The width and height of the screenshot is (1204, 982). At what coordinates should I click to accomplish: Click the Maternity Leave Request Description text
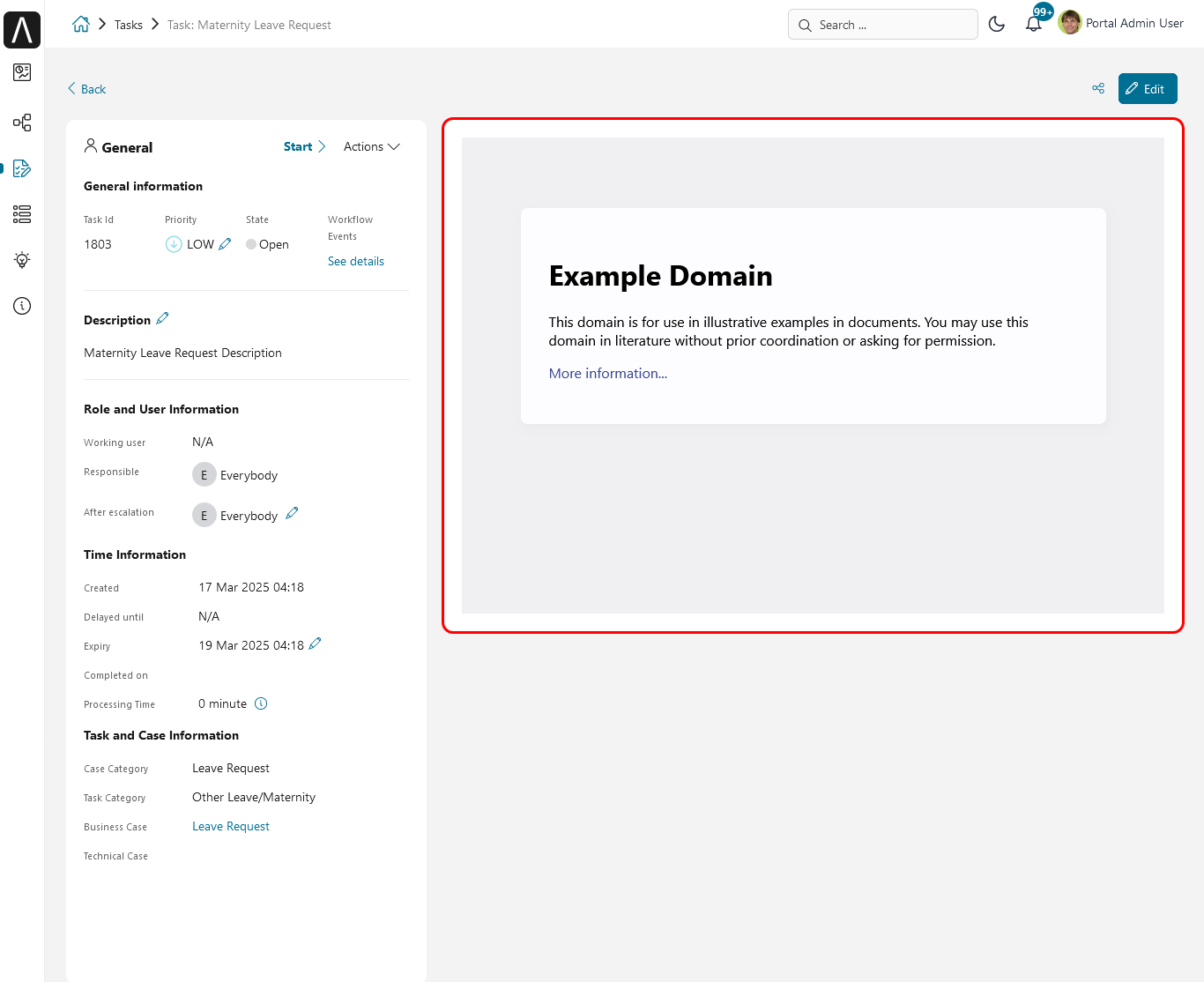[x=182, y=353]
